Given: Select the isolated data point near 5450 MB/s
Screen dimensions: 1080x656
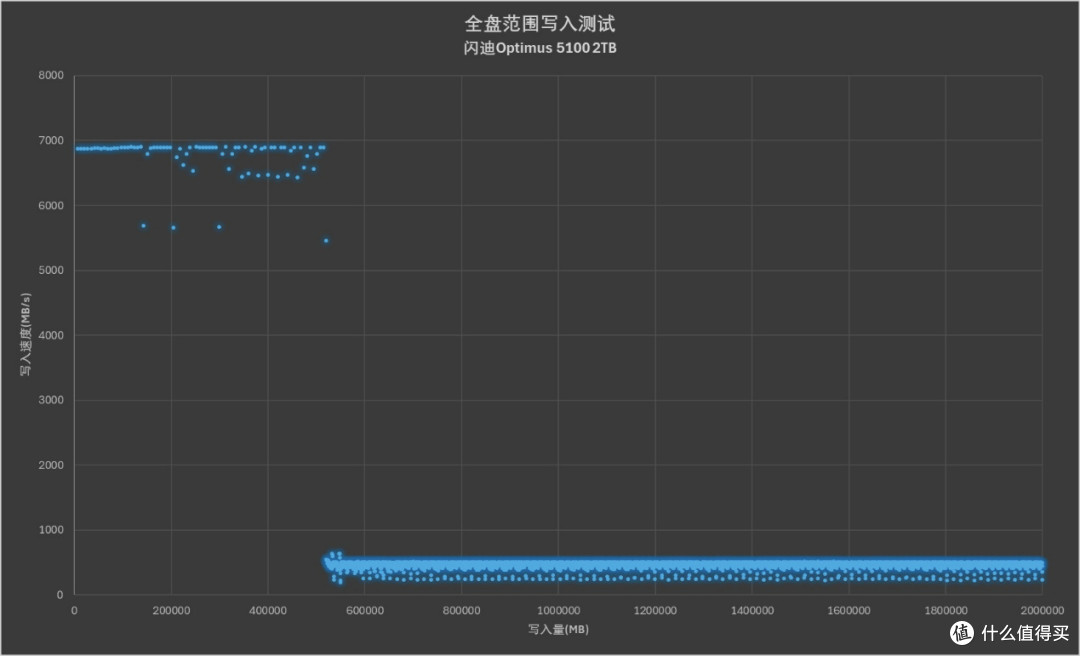Looking at the screenshot, I should (326, 240).
